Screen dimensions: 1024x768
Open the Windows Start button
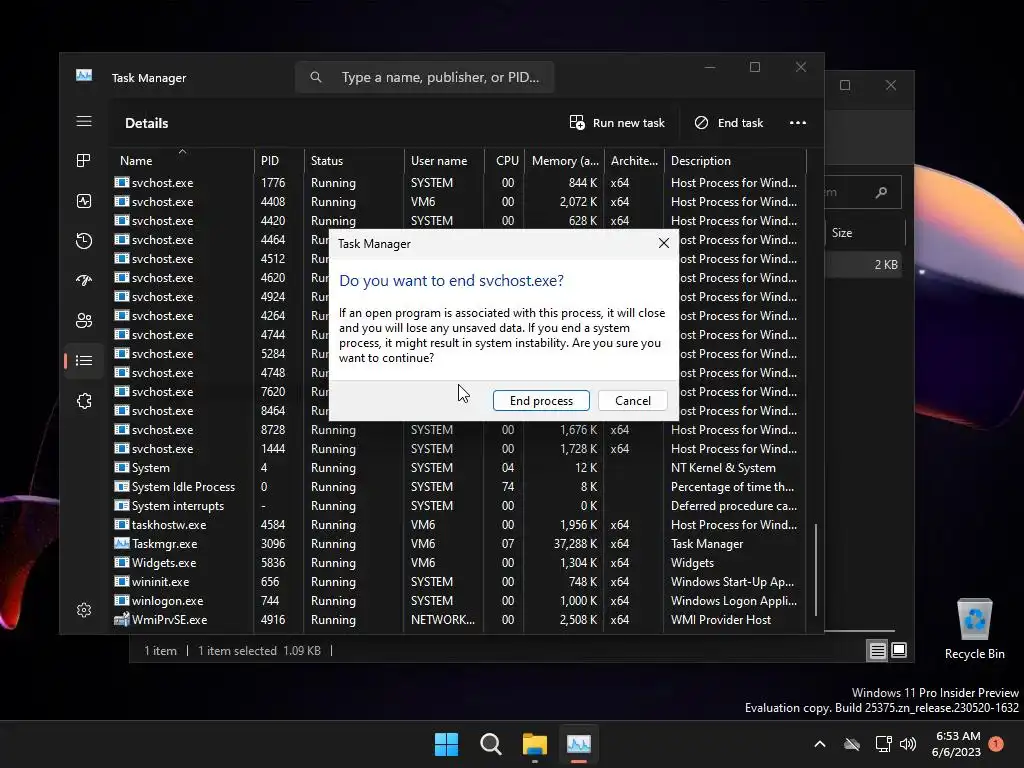[447, 744]
